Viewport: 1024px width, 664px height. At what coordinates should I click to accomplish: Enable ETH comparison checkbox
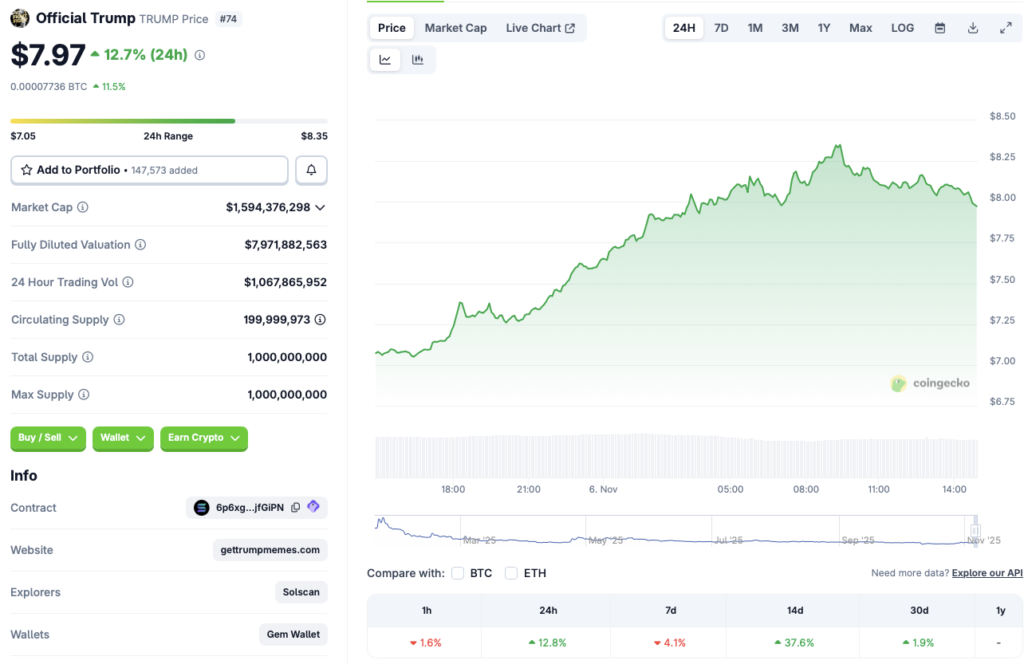tap(511, 573)
